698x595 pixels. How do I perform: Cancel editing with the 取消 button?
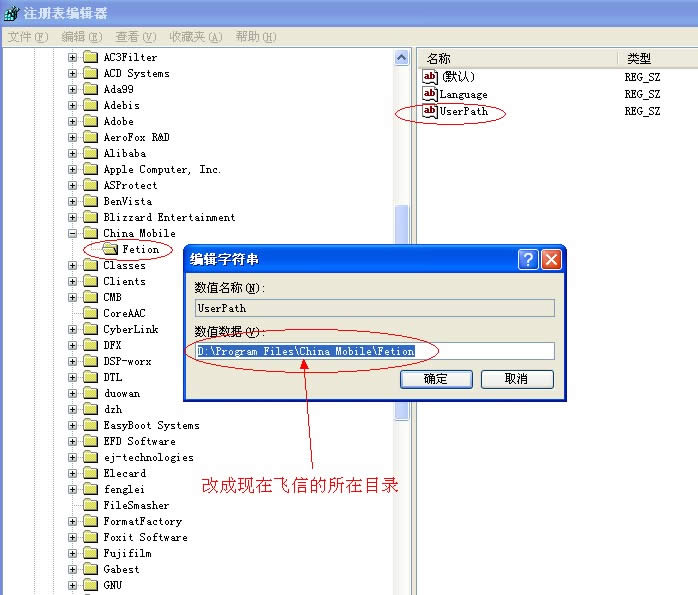[x=517, y=379]
